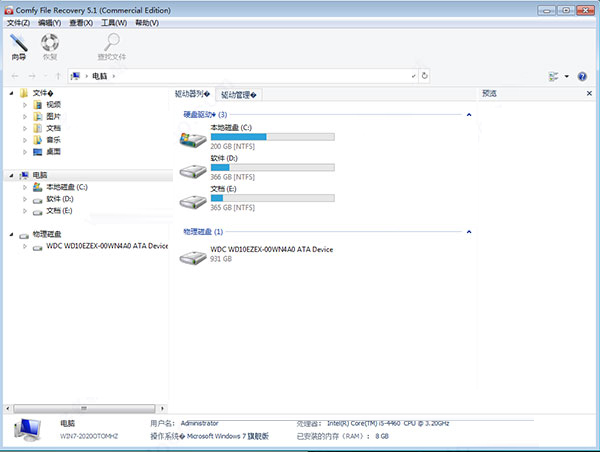Viewport: 600px width, 452px height.
Task: Open help with blue question mark
Action: click(582, 77)
